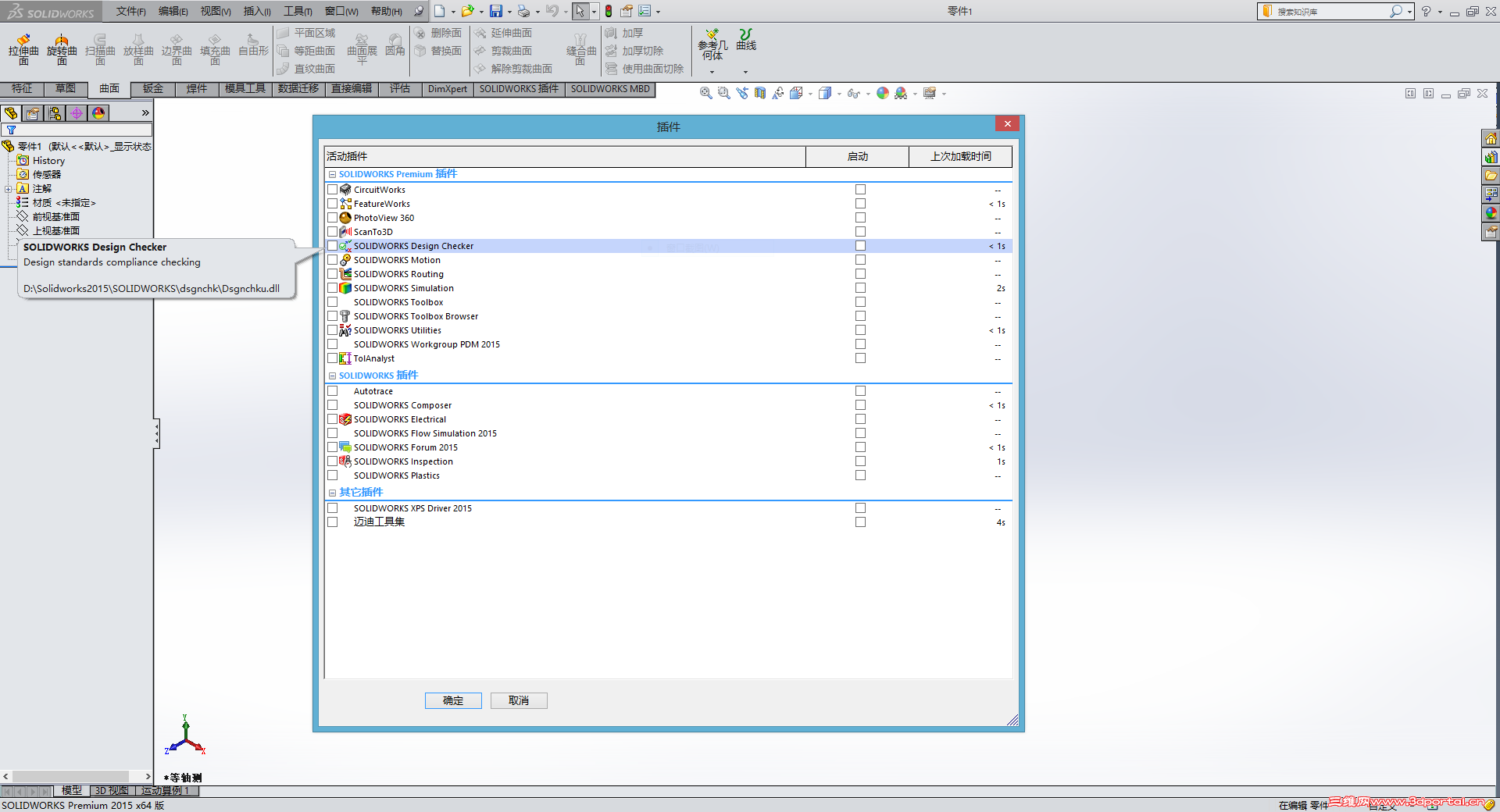Select 前视基准面 in the feature tree

[x=55, y=217]
